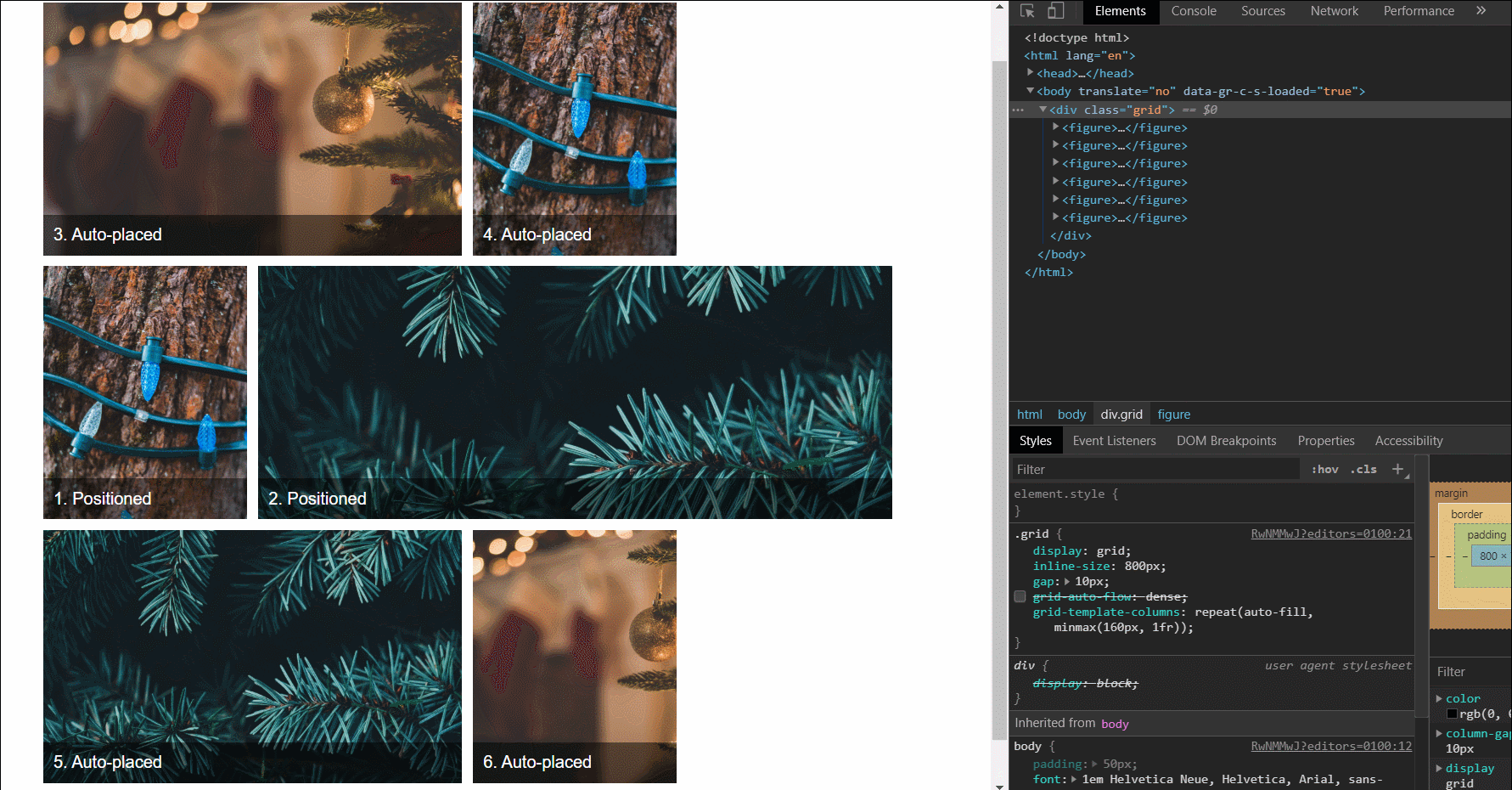
Task: Click the '.grid' selector in Styles
Action: [1031, 534]
